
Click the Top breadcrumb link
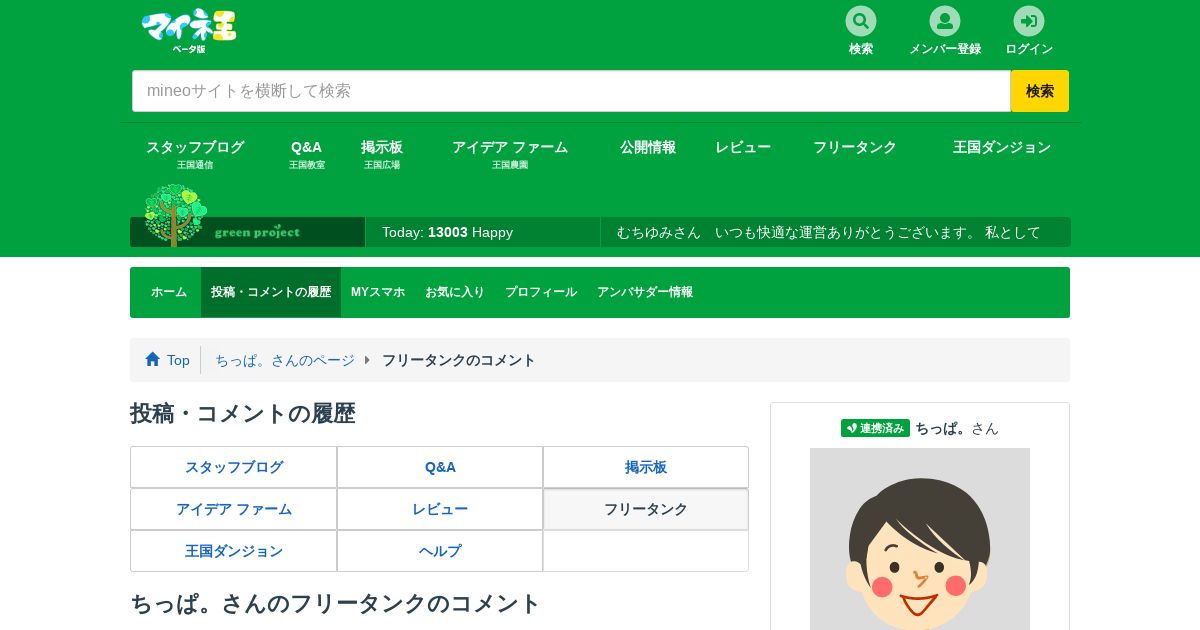click(x=178, y=360)
